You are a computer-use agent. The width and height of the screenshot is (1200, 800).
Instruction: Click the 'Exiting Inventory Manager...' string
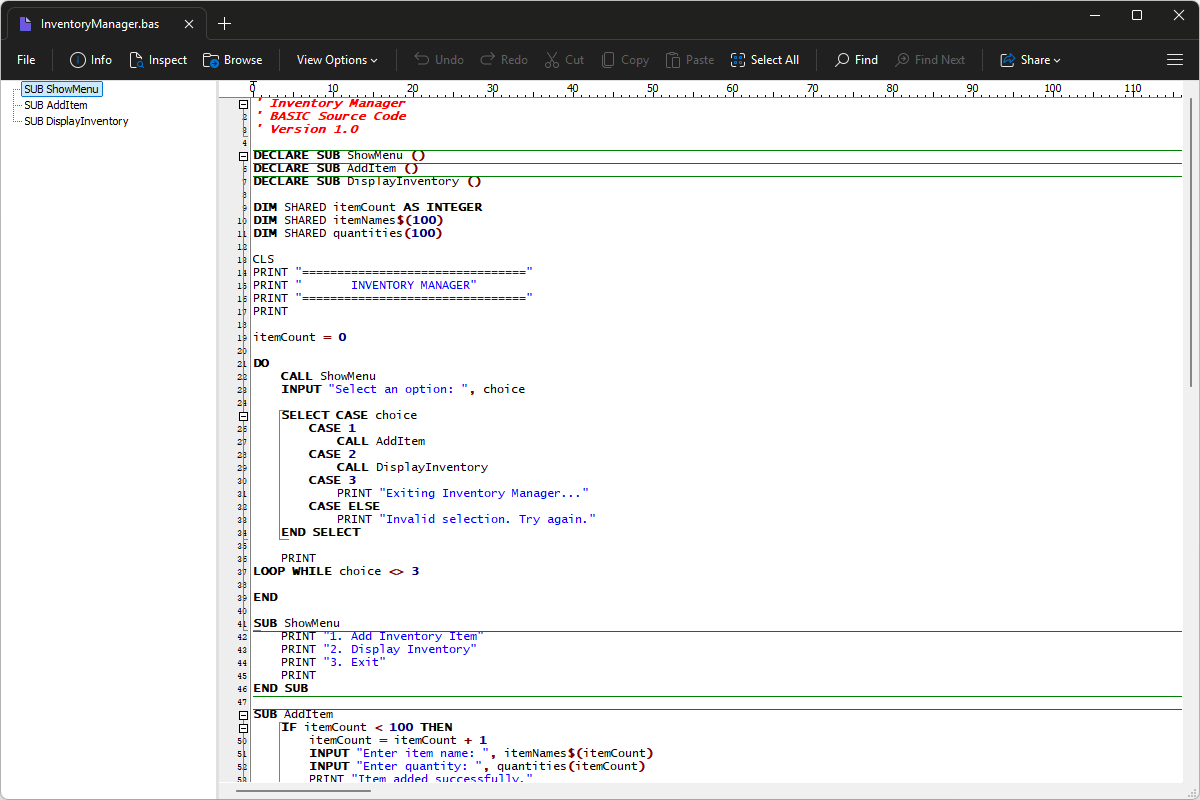point(484,493)
